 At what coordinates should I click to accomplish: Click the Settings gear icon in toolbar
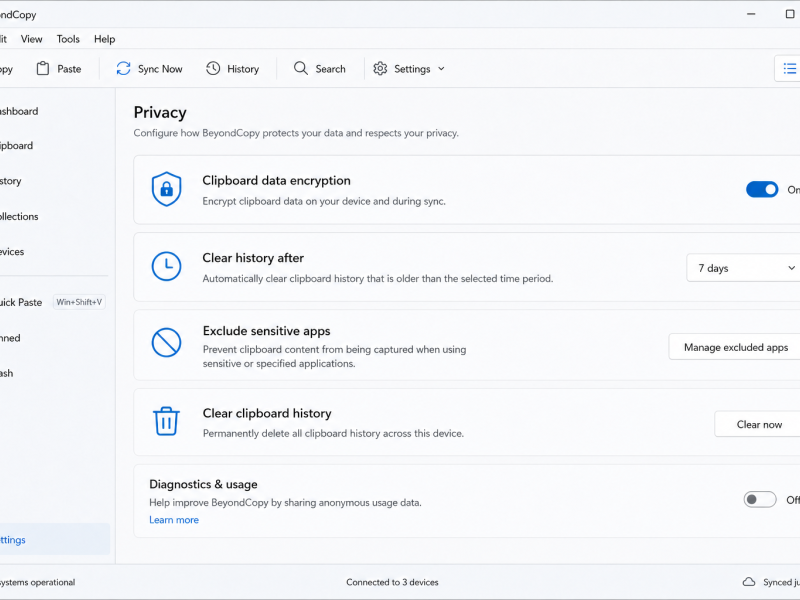(x=380, y=68)
